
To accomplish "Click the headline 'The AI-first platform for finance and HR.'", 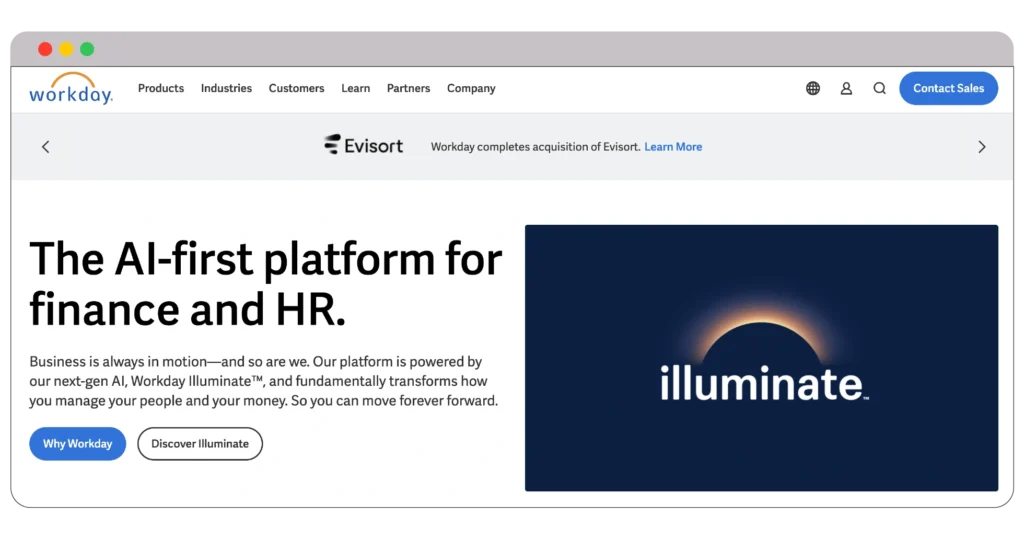I will pos(266,284).
